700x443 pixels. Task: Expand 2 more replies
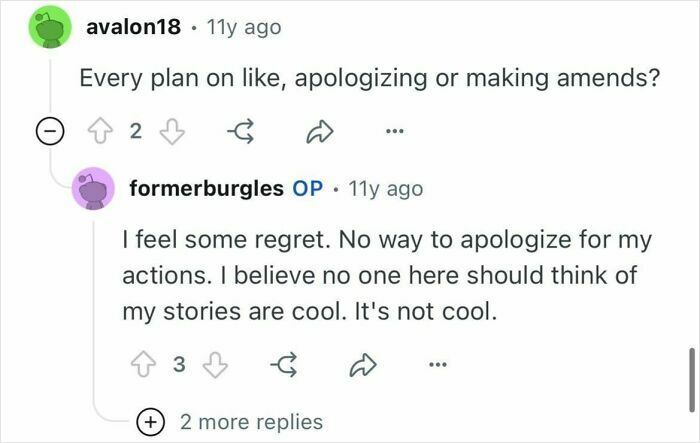coord(150,422)
